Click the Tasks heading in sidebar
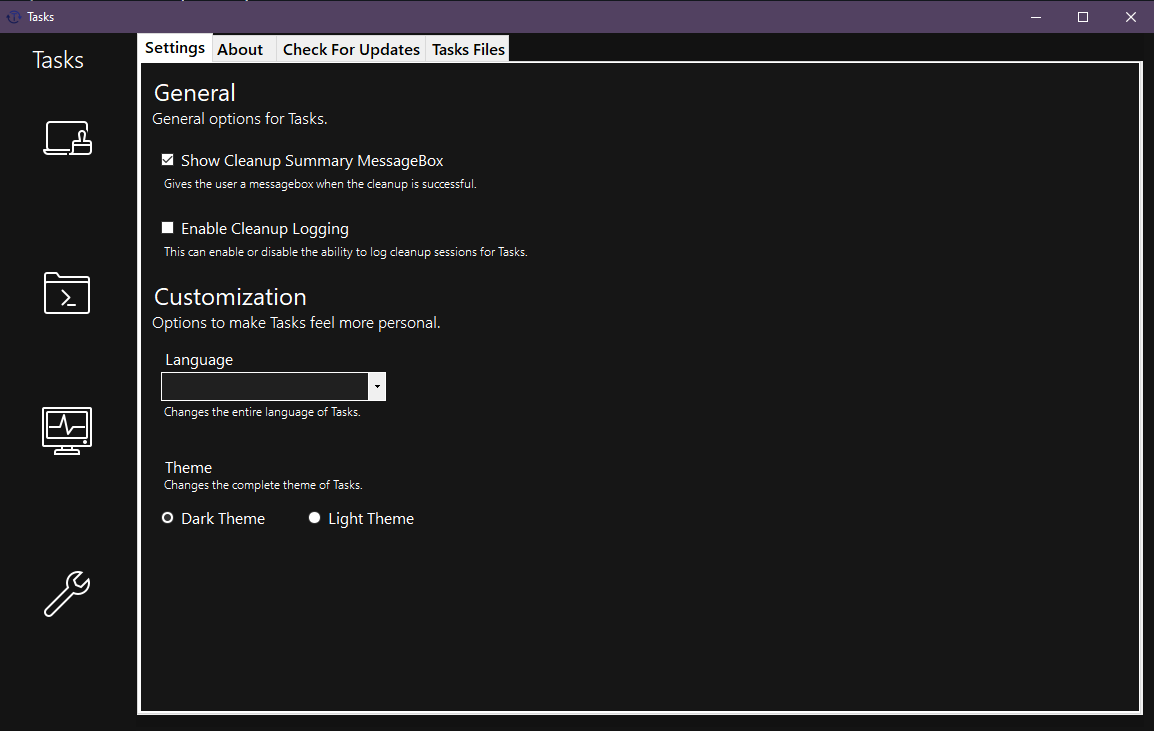 coord(58,60)
